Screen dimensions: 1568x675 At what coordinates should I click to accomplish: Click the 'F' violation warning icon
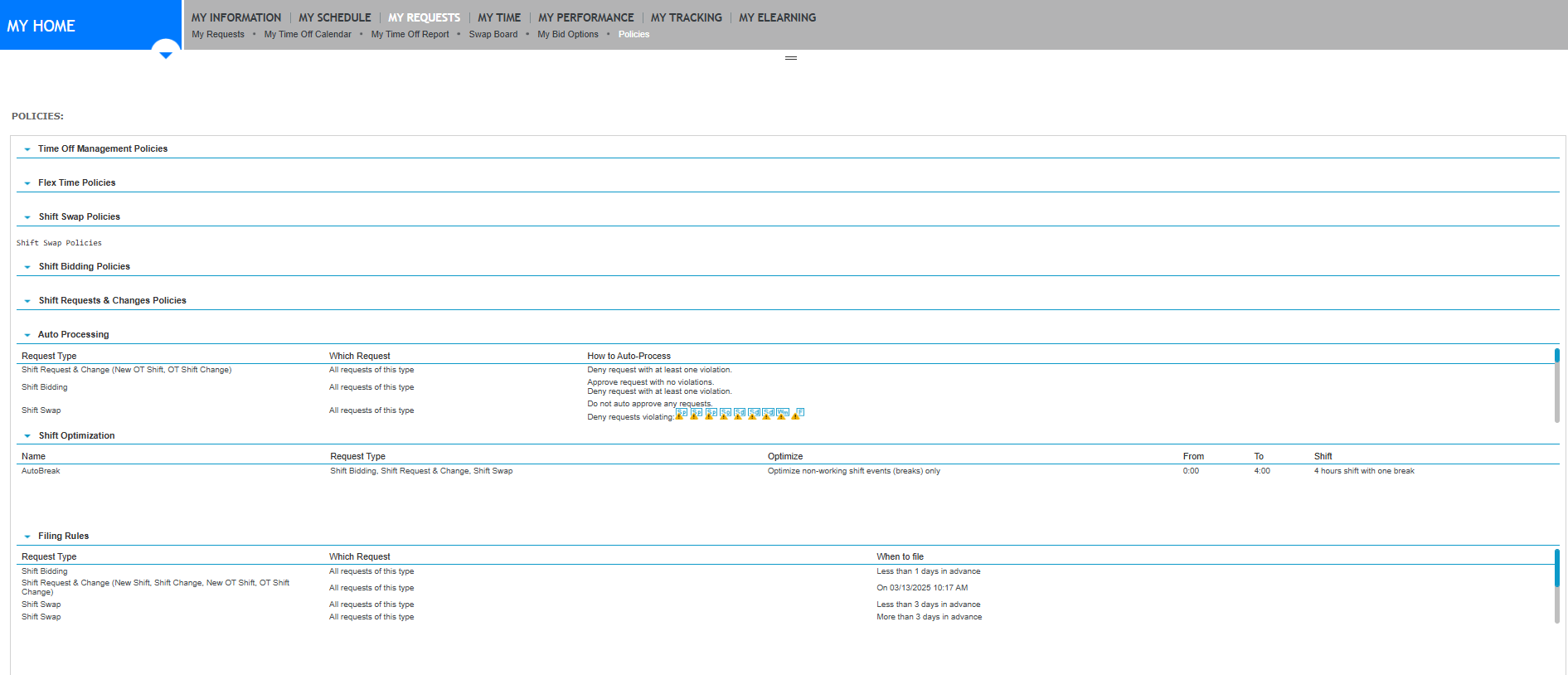pyautogui.click(x=797, y=414)
